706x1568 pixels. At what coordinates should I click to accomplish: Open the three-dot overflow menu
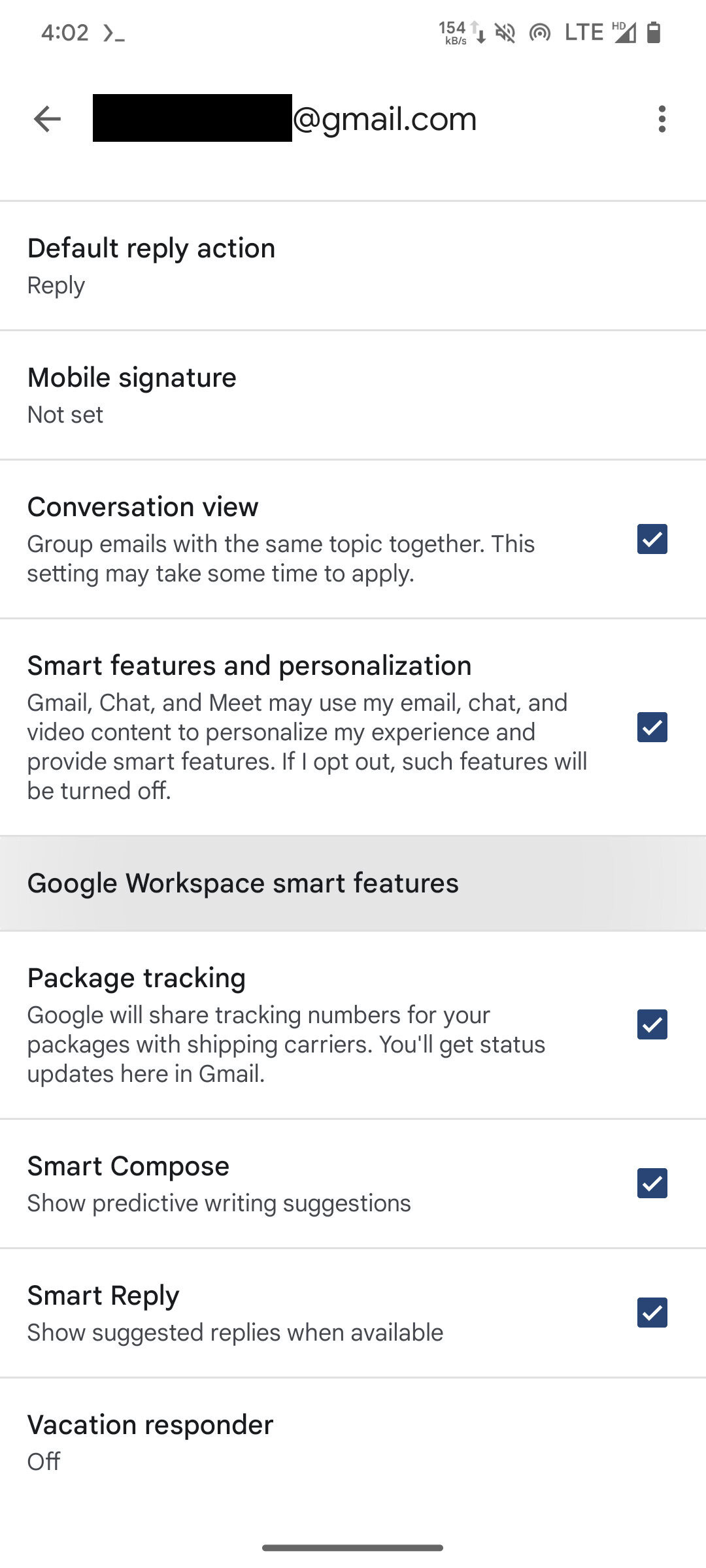pyautogui.click(x=662, y=119)
